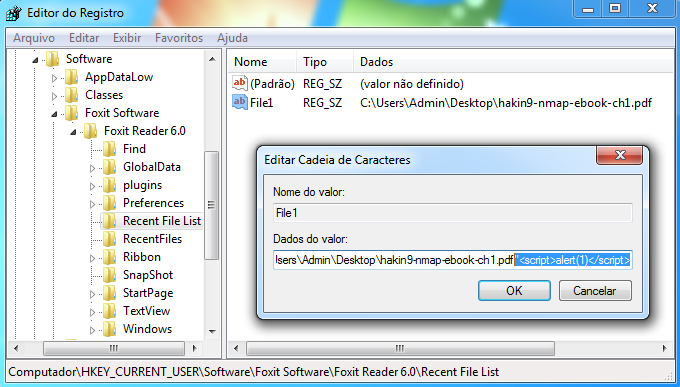Image resolution: width=680 pixels, height=387 pixels.
Task: Open the Favoritos menu
Action: [x=179, y=38]
